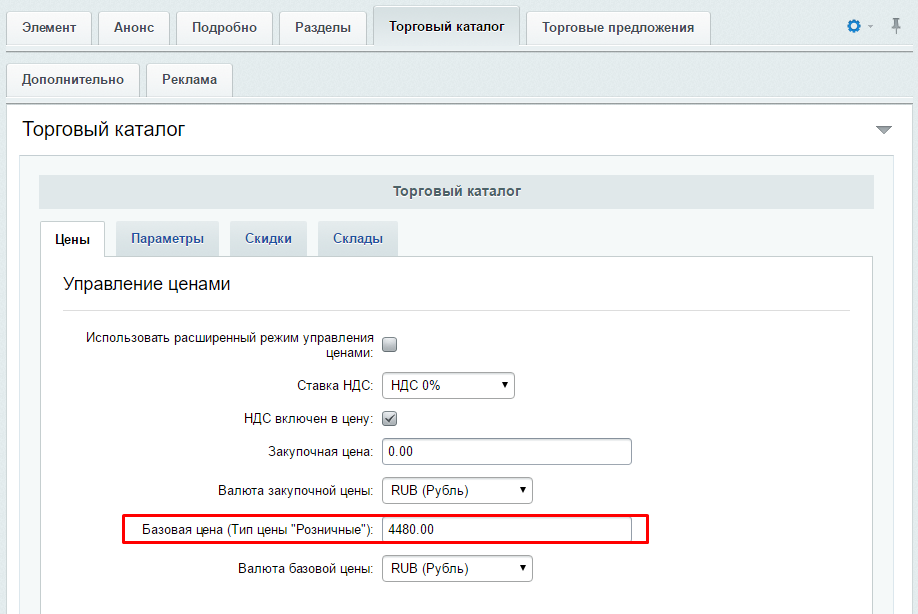The height and width of the screenshot is (614, 918).
Task: Toggle extended price management checkbox
Action: pyautogui.click(x=389, y=344)
